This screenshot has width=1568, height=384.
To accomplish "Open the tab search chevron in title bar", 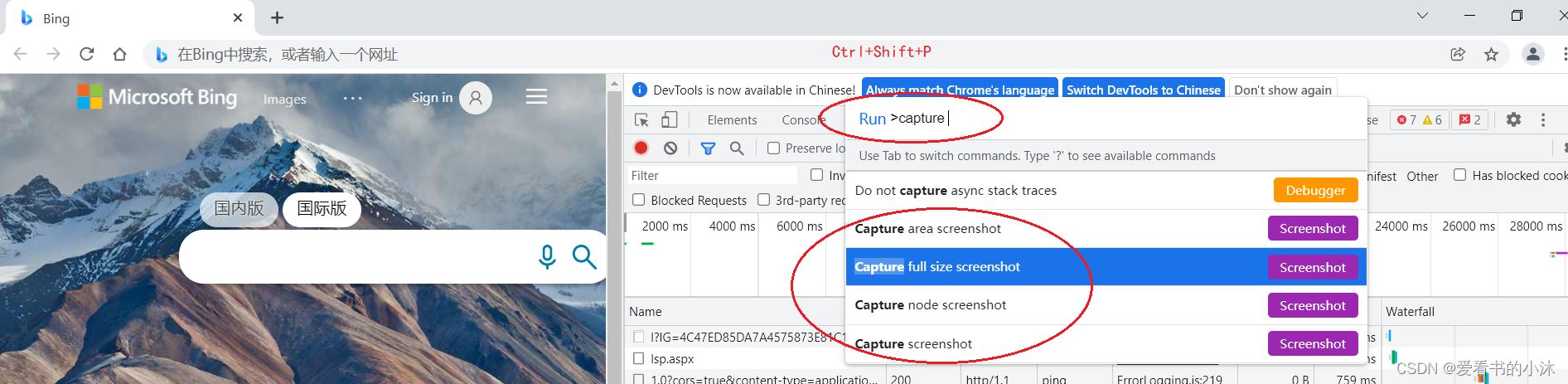I will point(1423,16).
